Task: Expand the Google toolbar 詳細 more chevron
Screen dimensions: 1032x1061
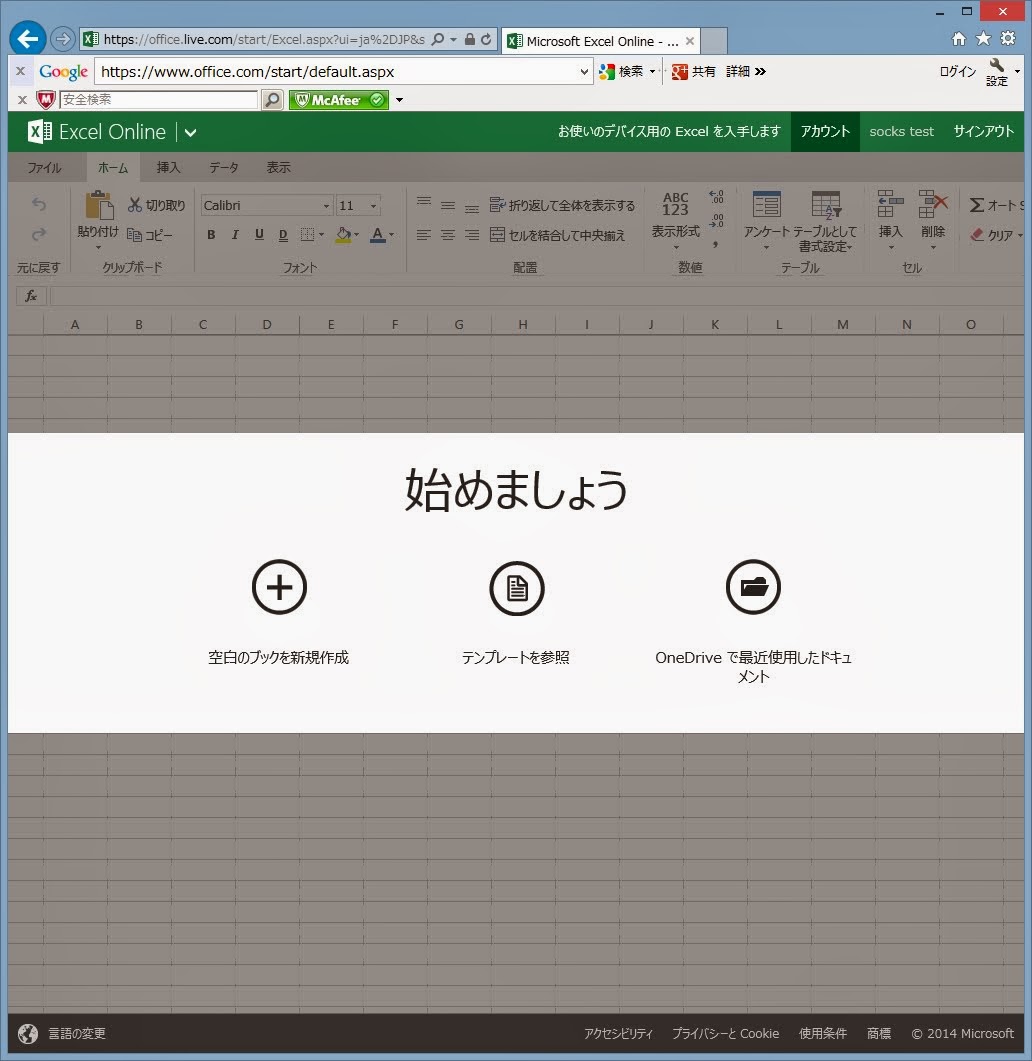Action: [761, 71]
